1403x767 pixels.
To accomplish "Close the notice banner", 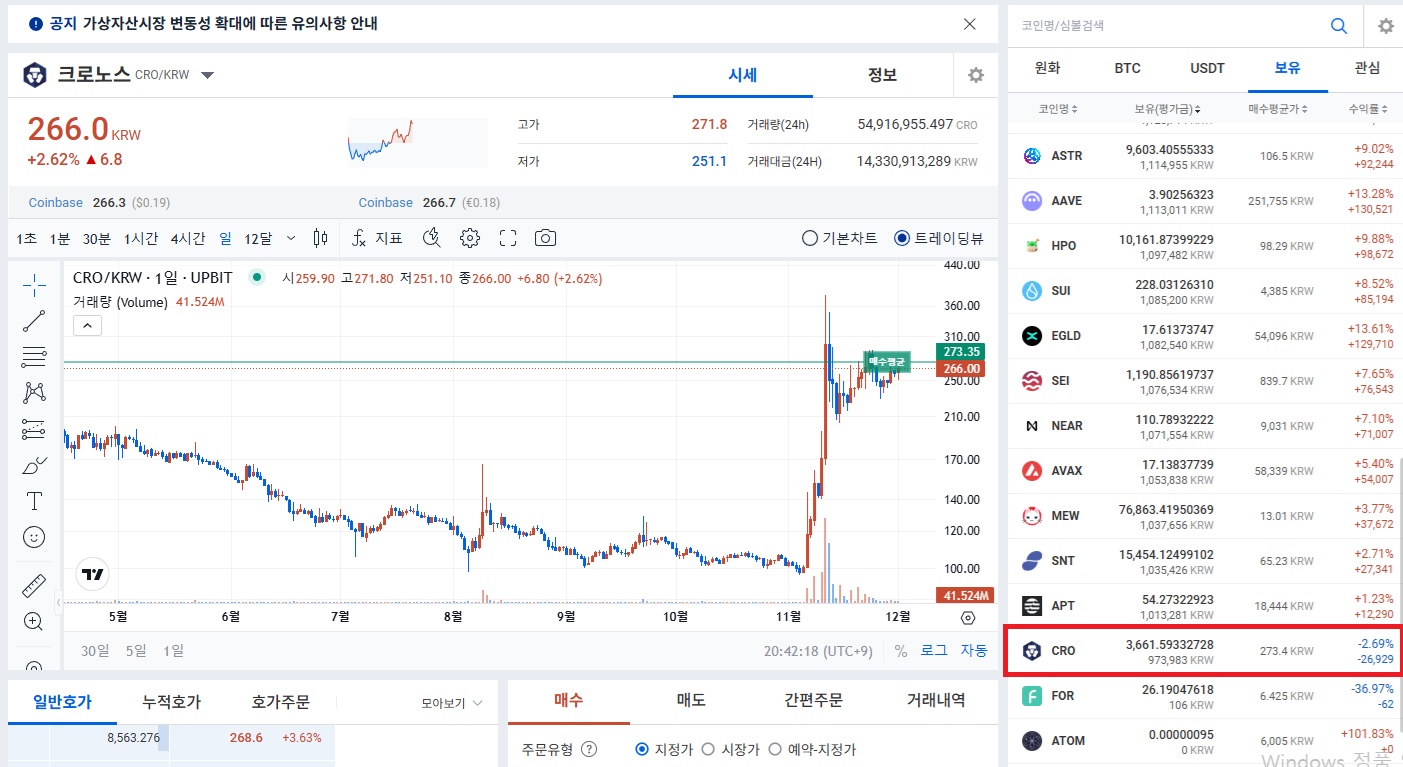I will click(969, 24).
